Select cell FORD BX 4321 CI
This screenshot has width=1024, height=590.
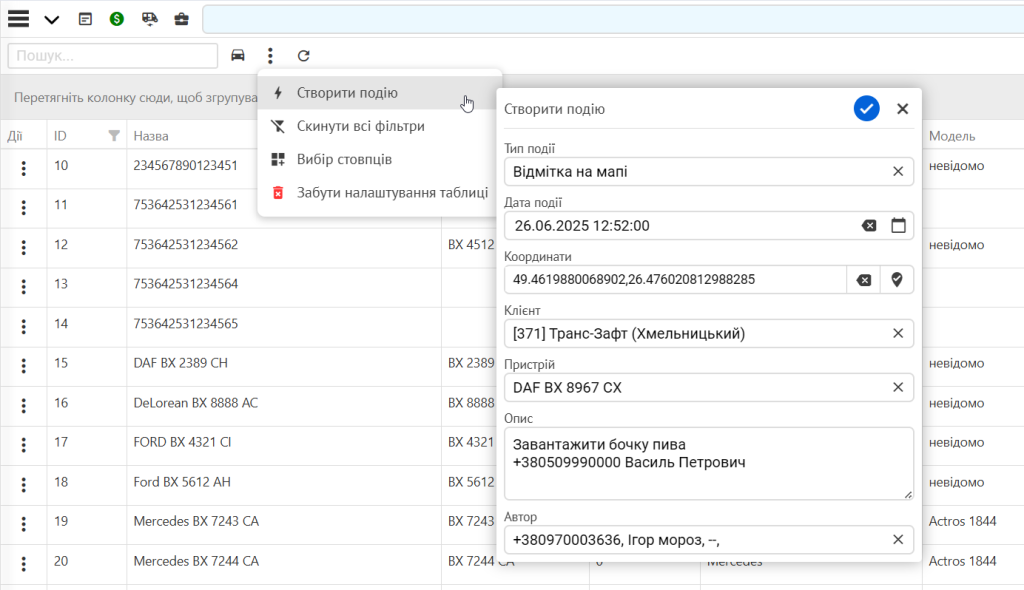[x=182, y=442]
